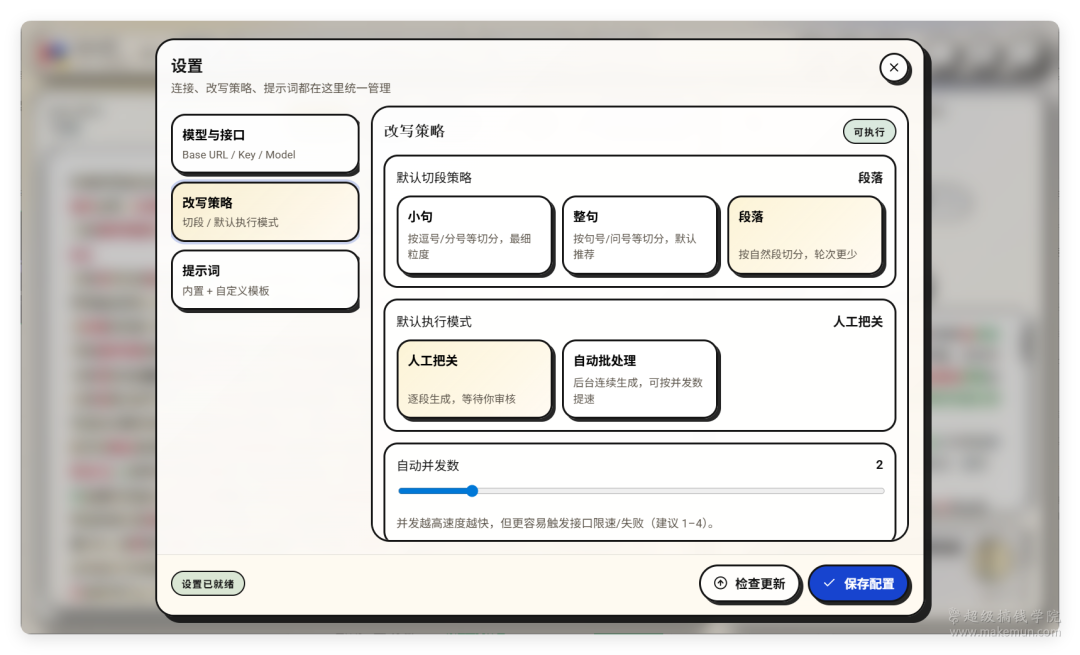The height and width of the screenshot is (655, 1080).
Task: Click the upload arrow icon beside 检查更新
Action: (720, 583)
